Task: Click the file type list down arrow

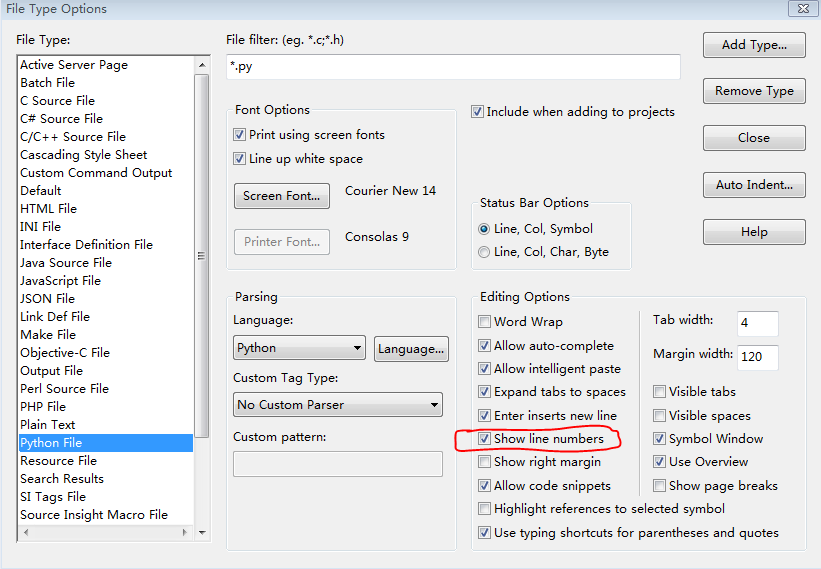Action: (202, 532)
